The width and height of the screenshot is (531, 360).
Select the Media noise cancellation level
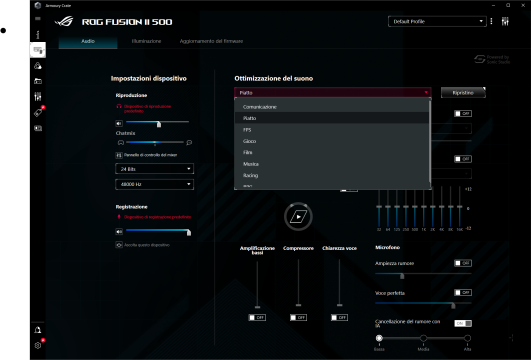click(423, 338)
